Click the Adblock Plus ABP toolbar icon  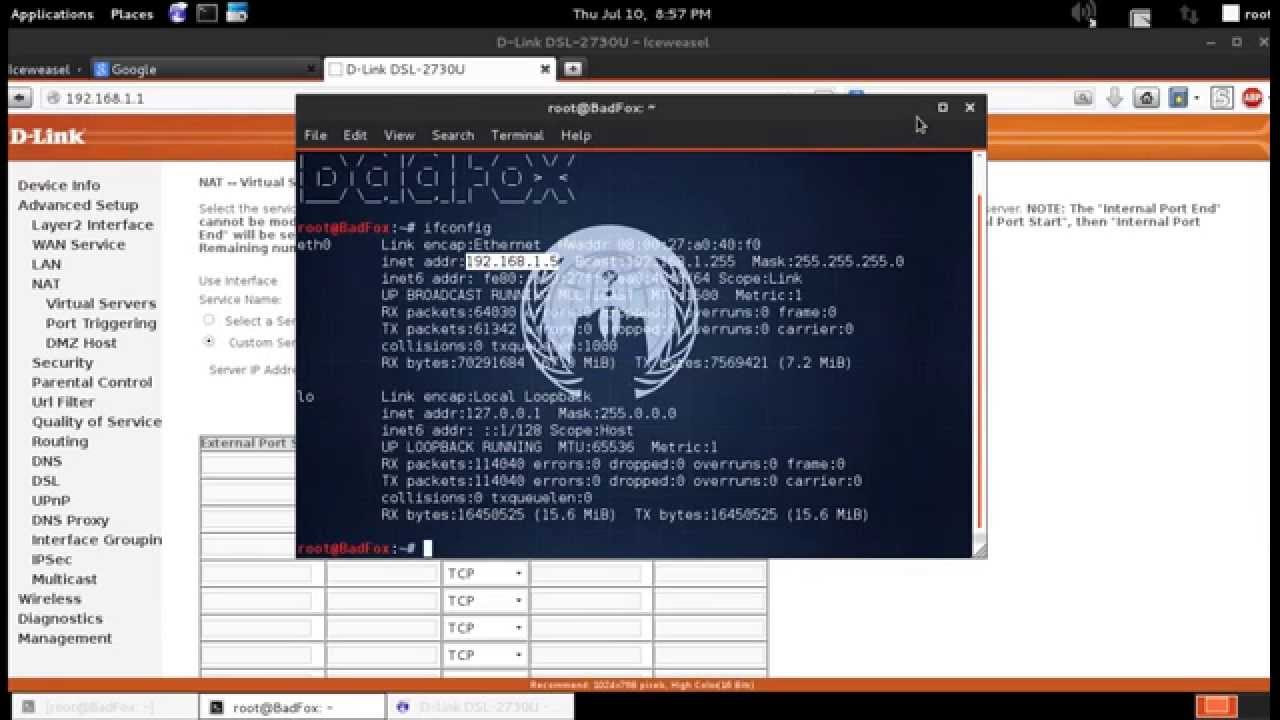click(1252, 98)
